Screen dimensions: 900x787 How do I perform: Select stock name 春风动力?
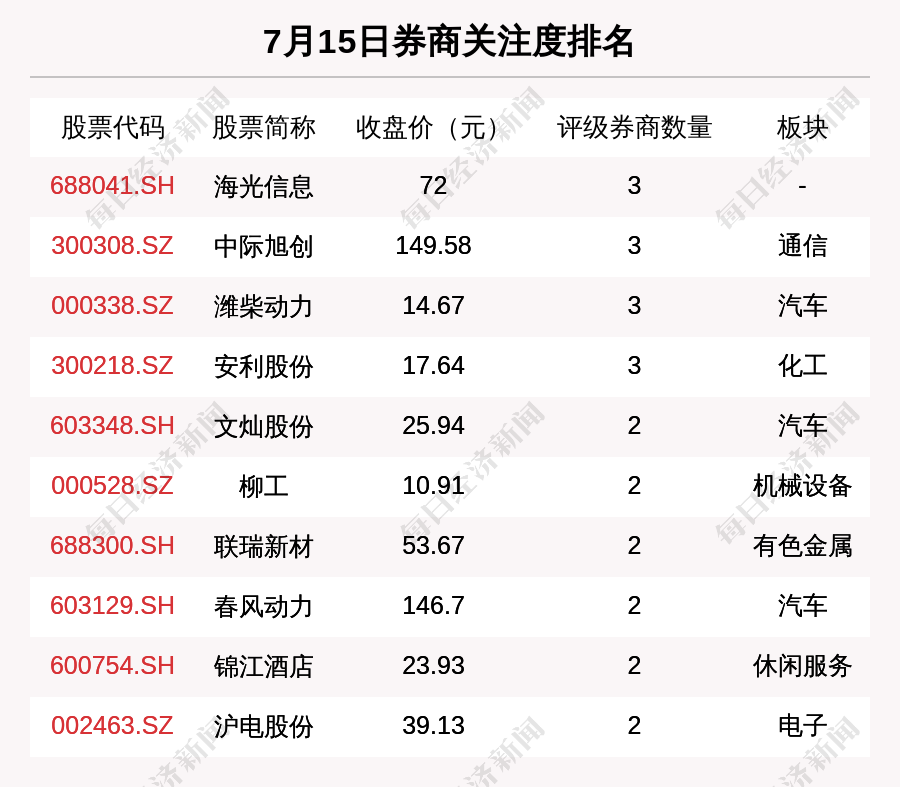coord(263,607)
